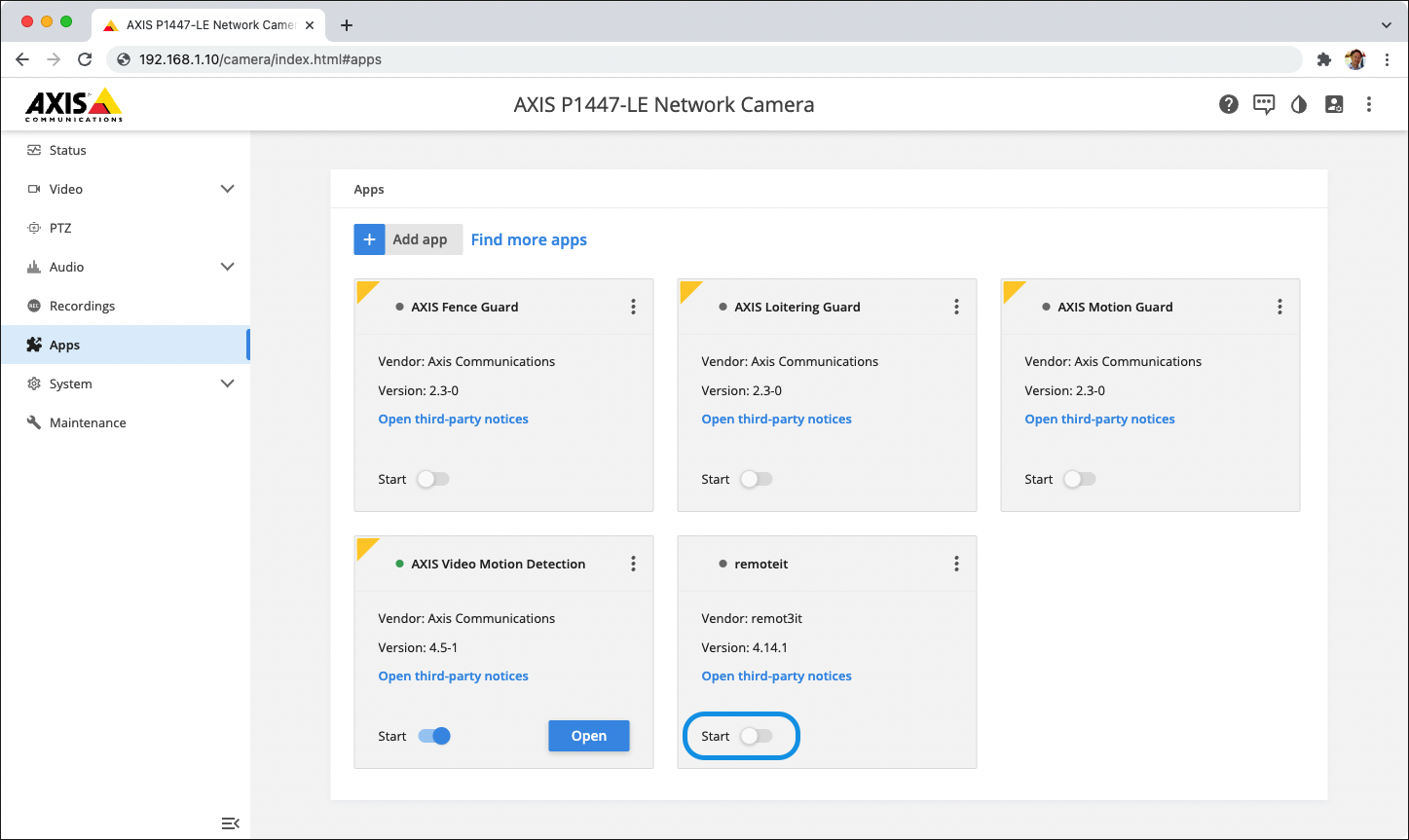The width and height of the screenshot is (1409, 840).
Task: Open the Chrome tab search dropdown
Action: click(1387, 25)
